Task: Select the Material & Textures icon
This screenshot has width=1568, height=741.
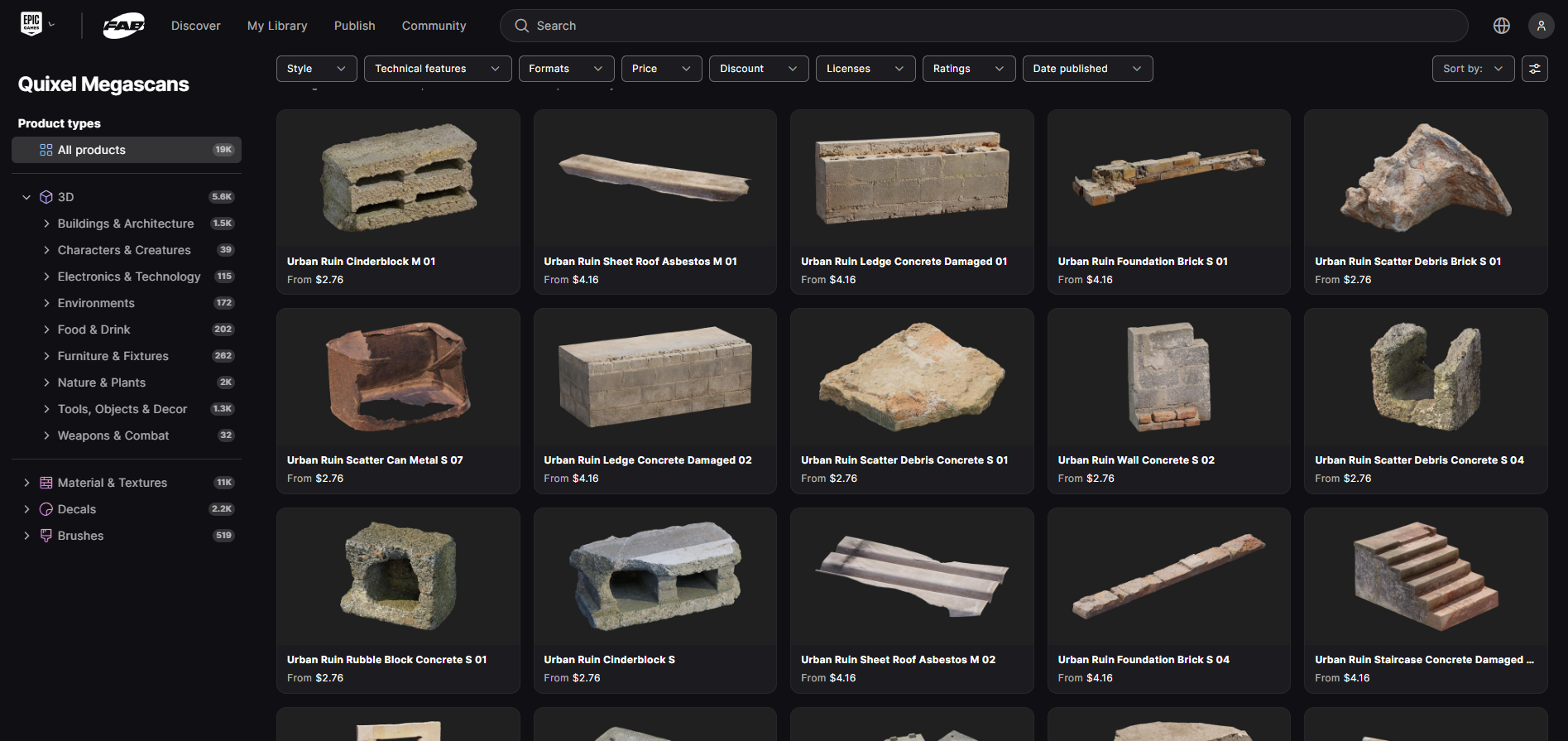Action: coord(46,483)
